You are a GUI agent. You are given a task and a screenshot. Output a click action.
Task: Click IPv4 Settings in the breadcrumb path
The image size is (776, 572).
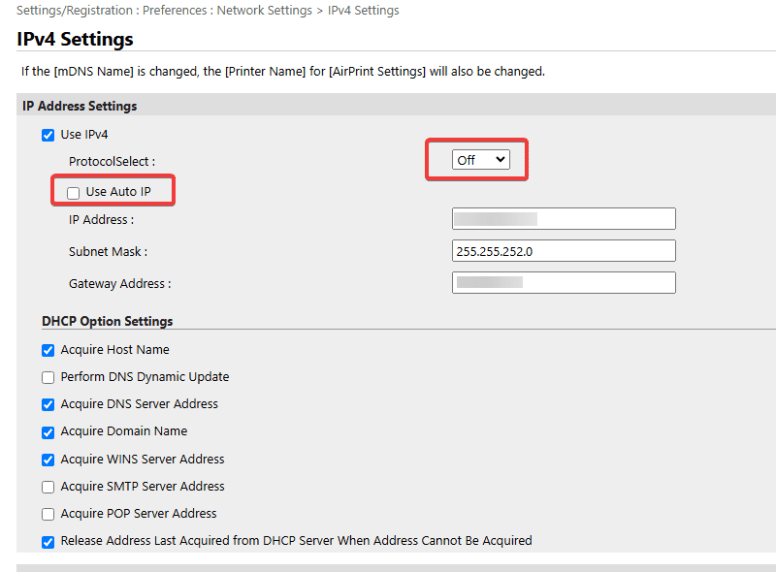pyautogui.click(x=363, y=11)
